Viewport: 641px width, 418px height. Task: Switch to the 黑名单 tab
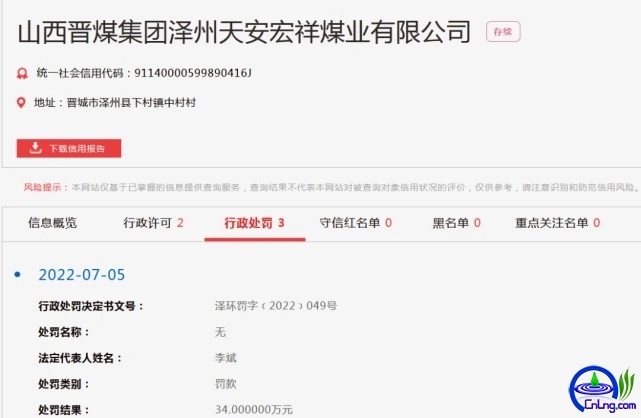pos(457,223)
